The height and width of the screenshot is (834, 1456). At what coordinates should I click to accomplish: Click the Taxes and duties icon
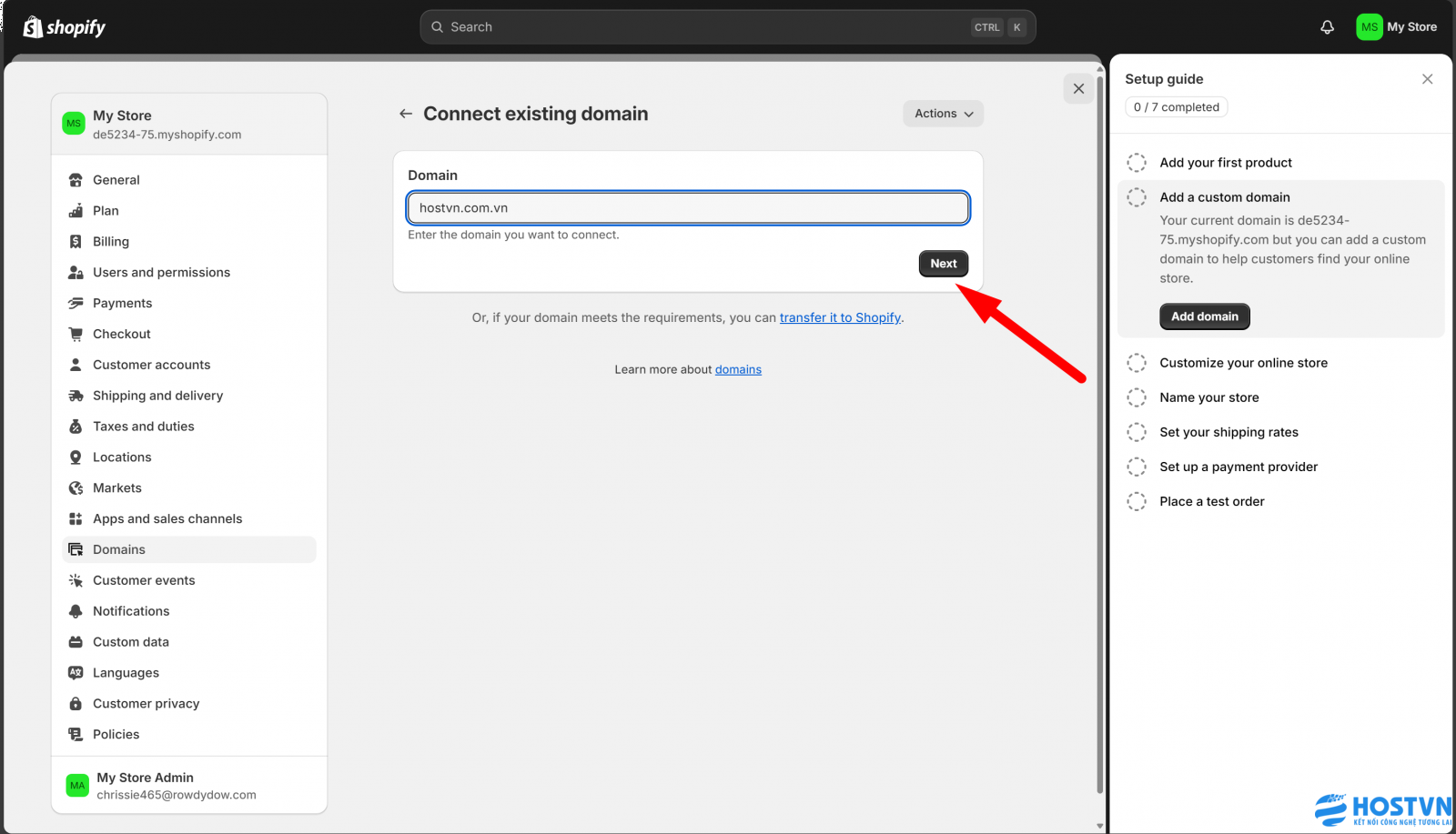[x=76, y=427]
